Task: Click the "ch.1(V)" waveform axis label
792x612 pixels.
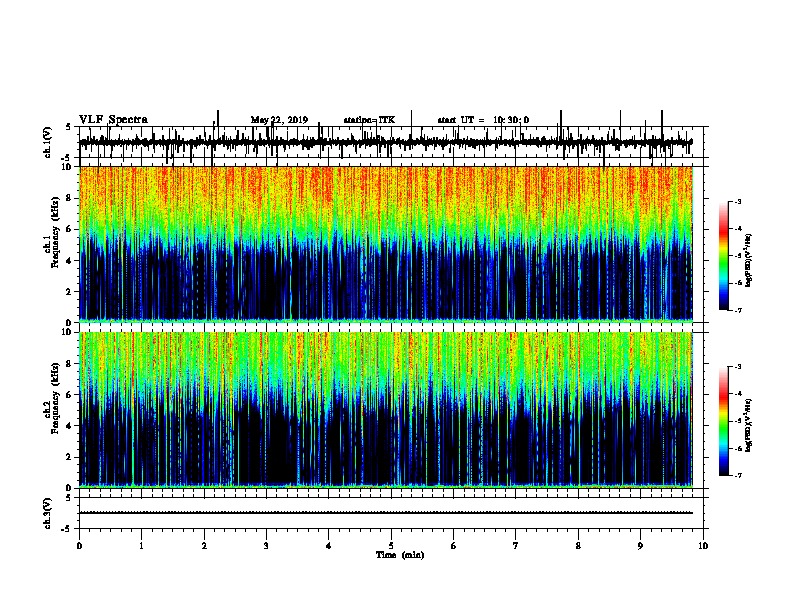Action: point(48,142)
